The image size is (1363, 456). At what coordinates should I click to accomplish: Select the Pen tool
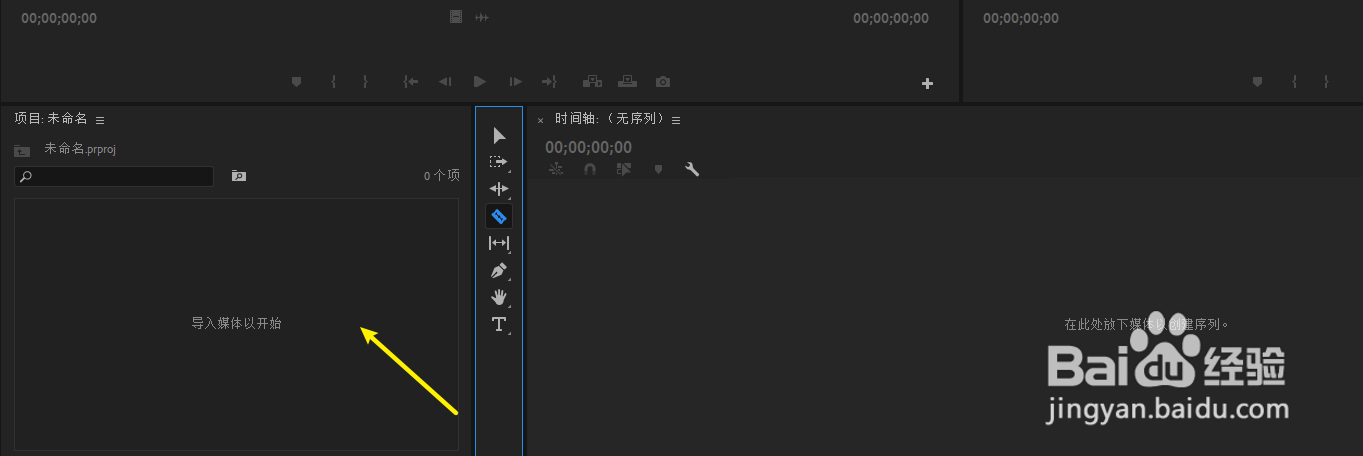pyautogui.click(x=499, y=270)
